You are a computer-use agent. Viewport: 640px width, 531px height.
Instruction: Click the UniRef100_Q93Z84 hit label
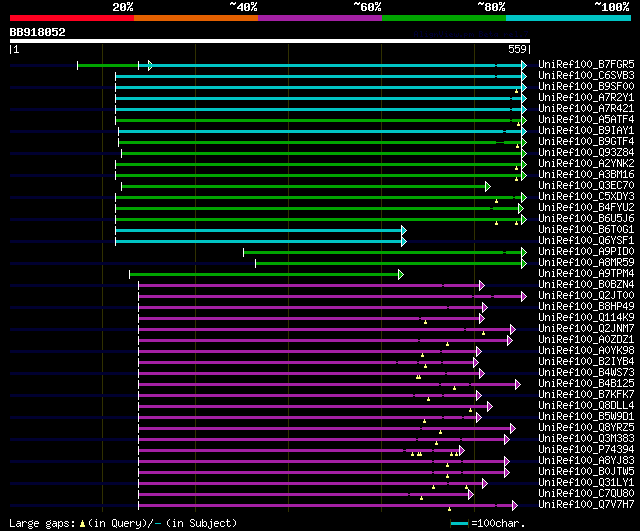pos(586,153)
